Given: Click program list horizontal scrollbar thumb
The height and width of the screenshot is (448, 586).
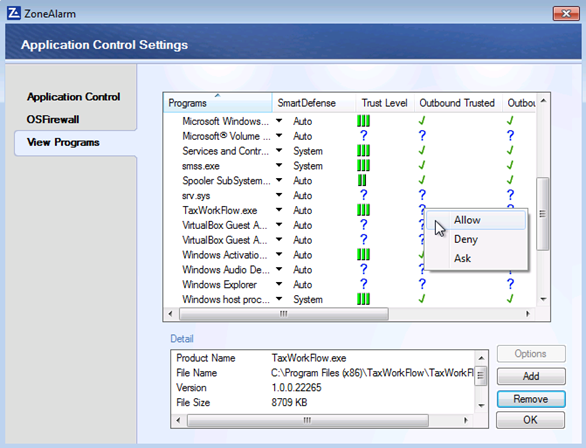Looking at the screenshot, I should (x=284, y=313).
